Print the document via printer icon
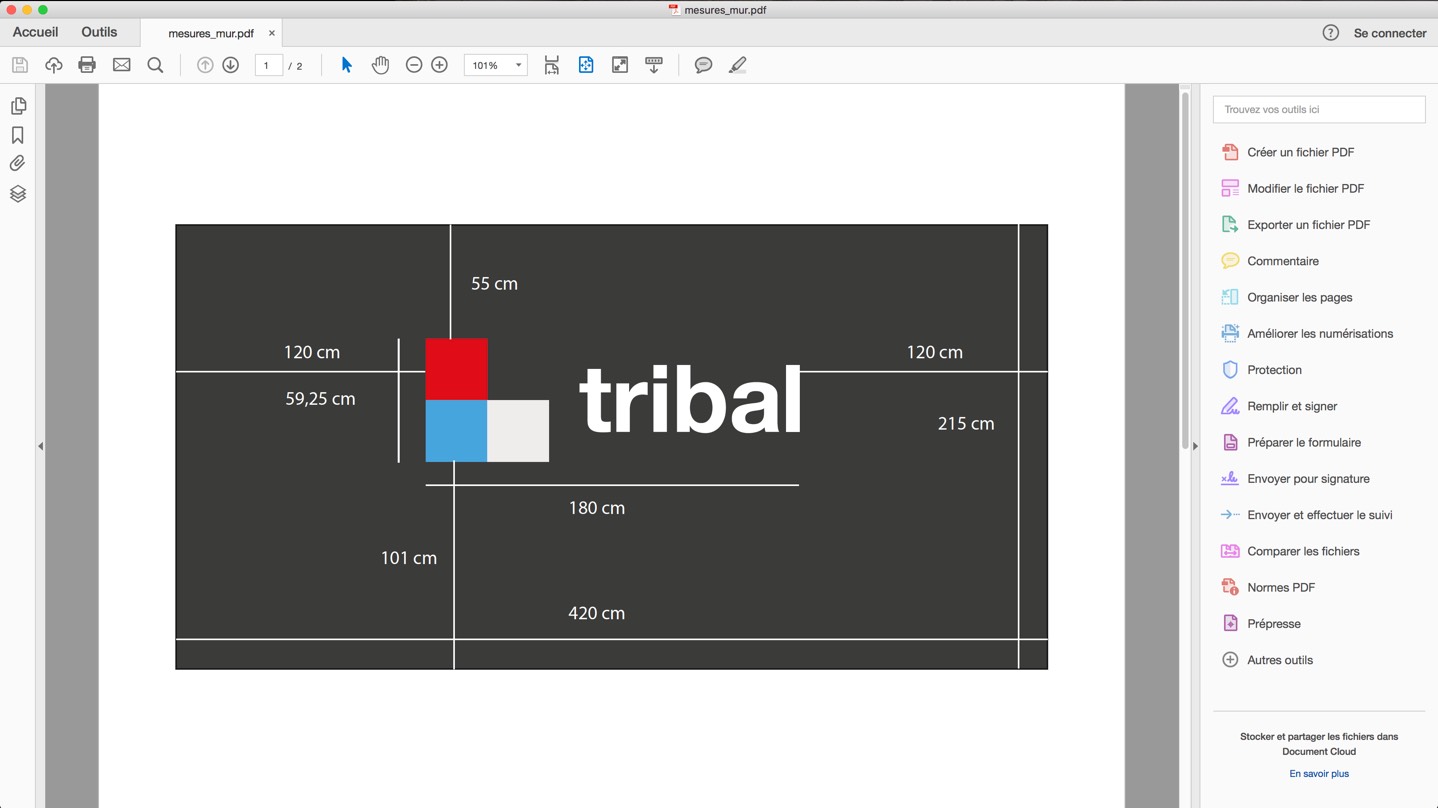This screenshot has width=1438, height=808. click(87, 65)
